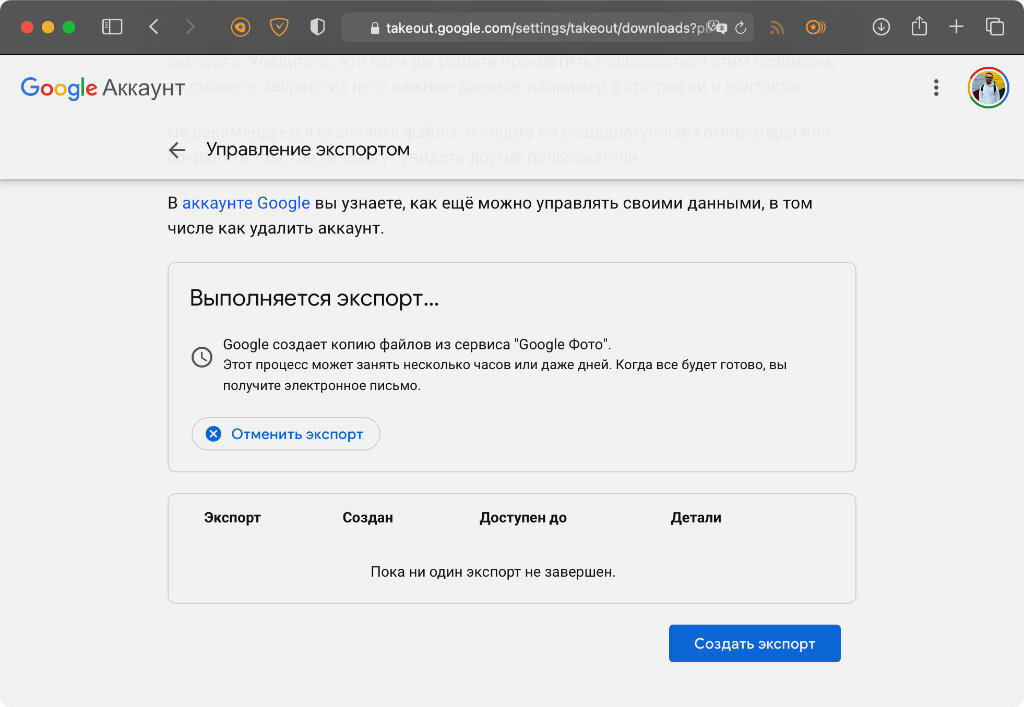The width and height of the screenshot is (1024, 707).
Task: Minimize the window with the yellow button
Action: tap(48, 27)
